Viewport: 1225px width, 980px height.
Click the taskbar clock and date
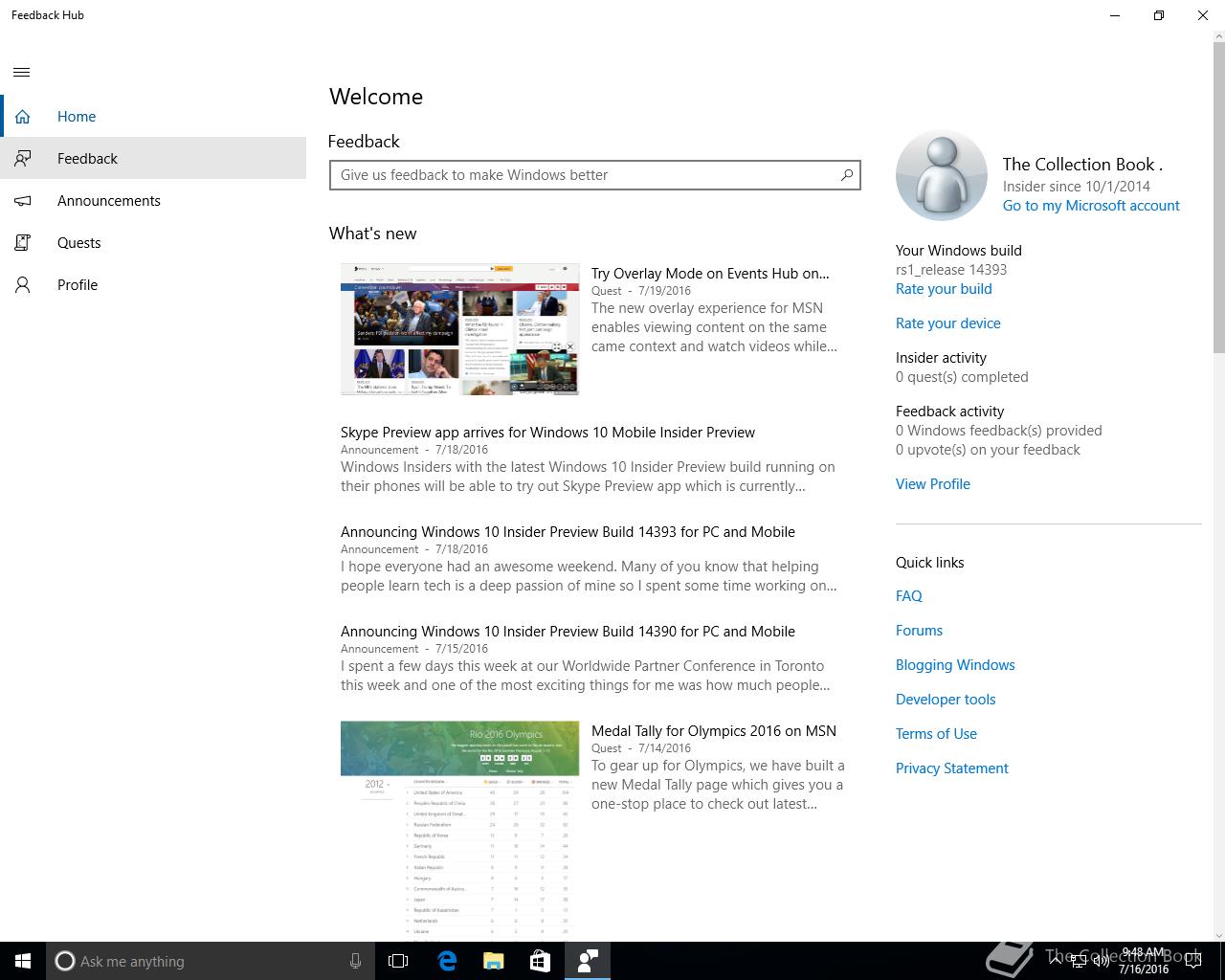[1144, 961]
